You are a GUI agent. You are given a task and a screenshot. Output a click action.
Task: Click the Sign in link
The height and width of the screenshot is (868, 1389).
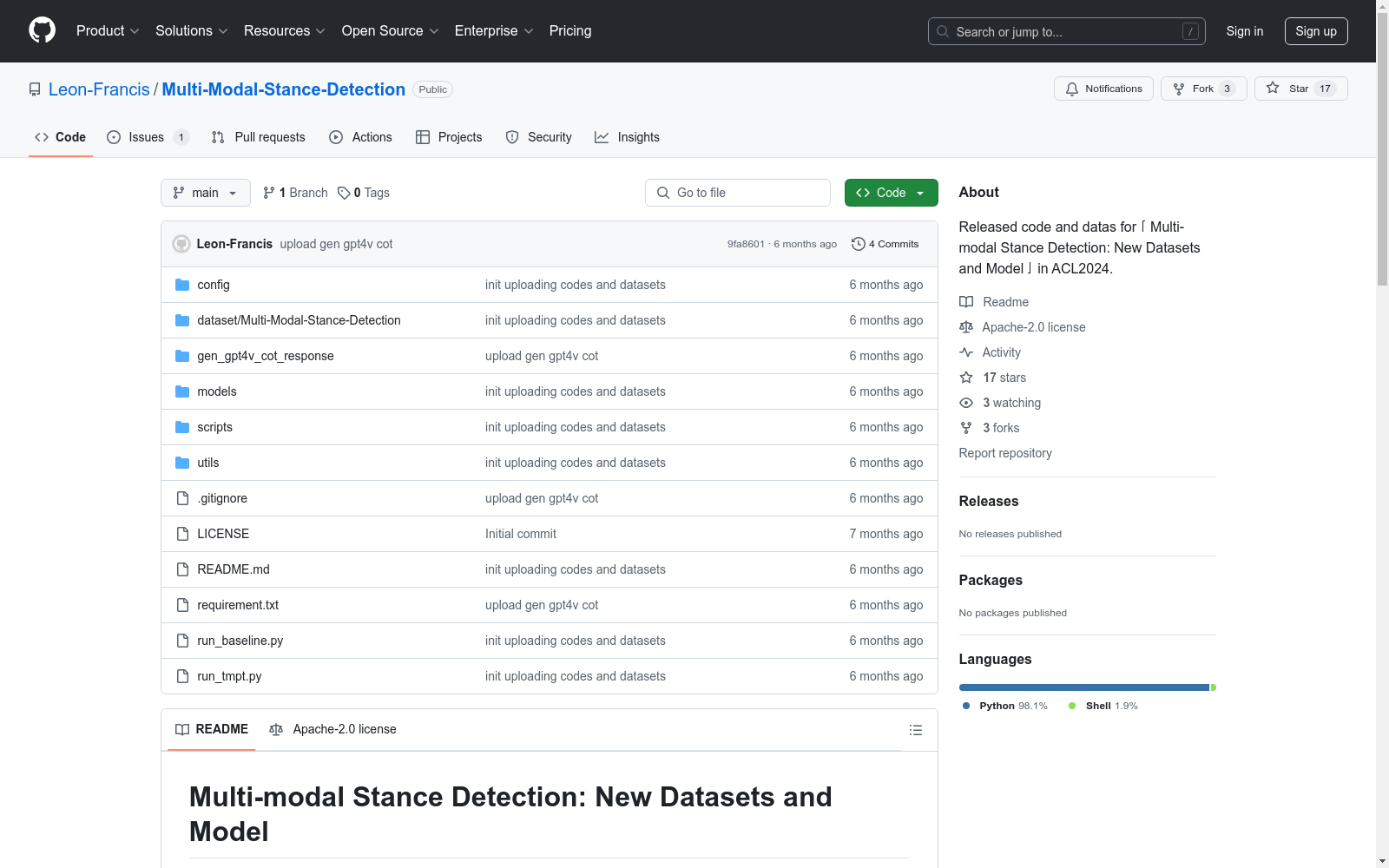(x=1245, y=31)
